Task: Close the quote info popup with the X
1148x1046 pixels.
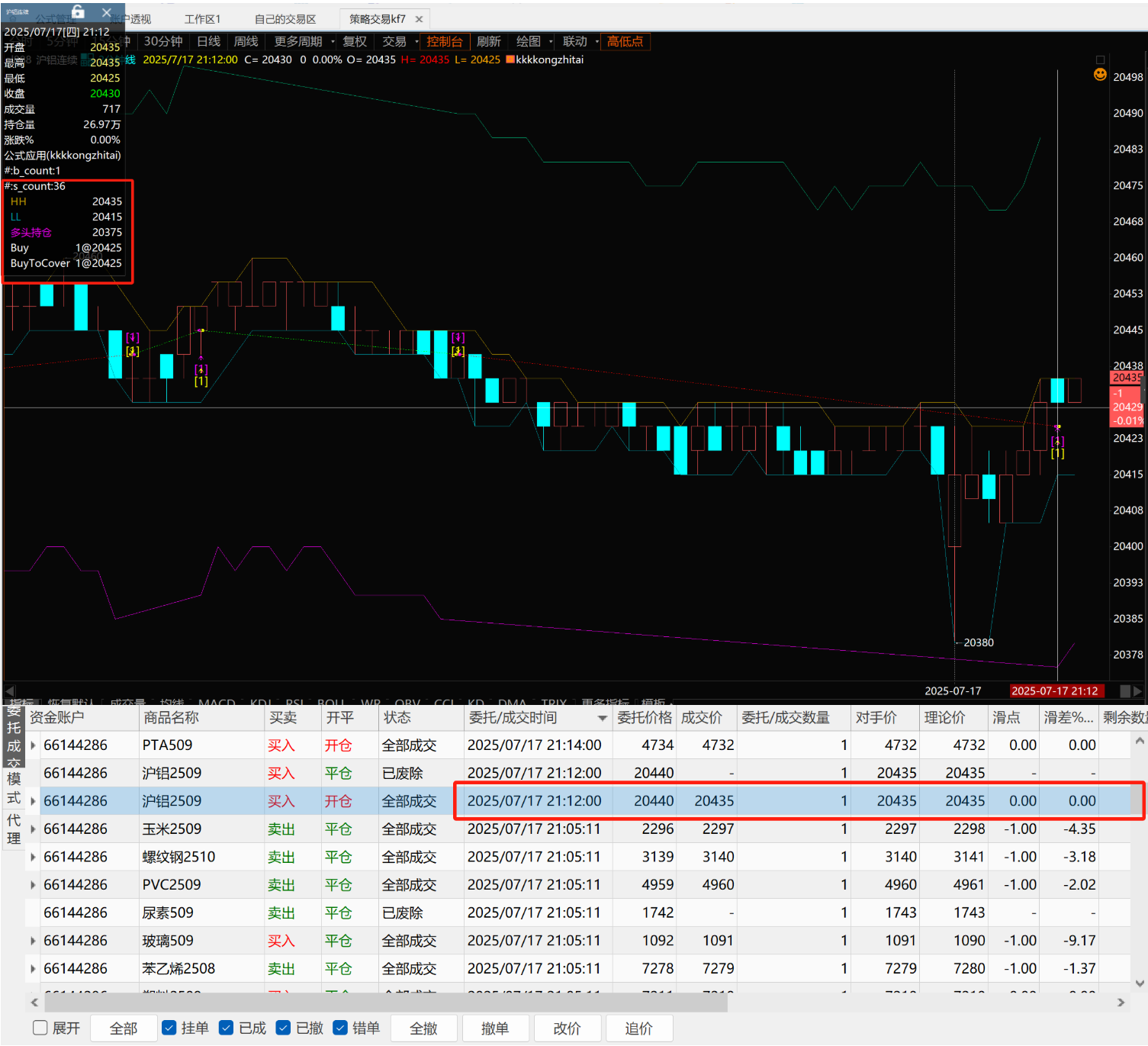Action: pos(107,12)
